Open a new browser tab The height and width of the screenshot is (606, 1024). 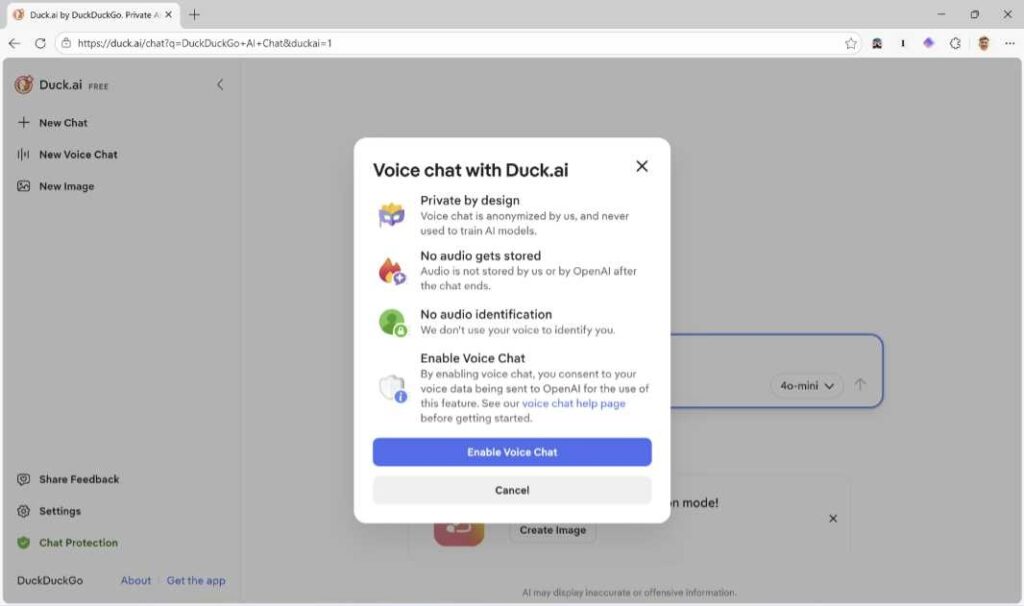pos(194,15)
